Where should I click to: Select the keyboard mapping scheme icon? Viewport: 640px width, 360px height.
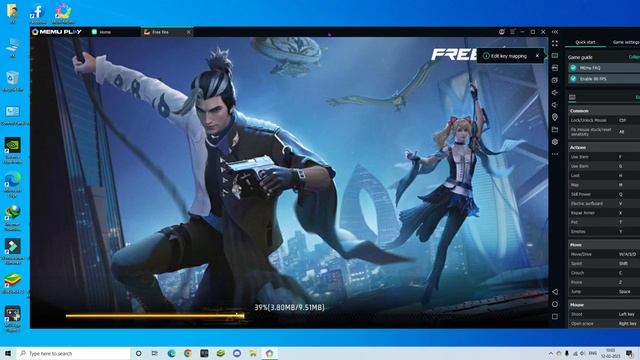[x=572, y=97]
